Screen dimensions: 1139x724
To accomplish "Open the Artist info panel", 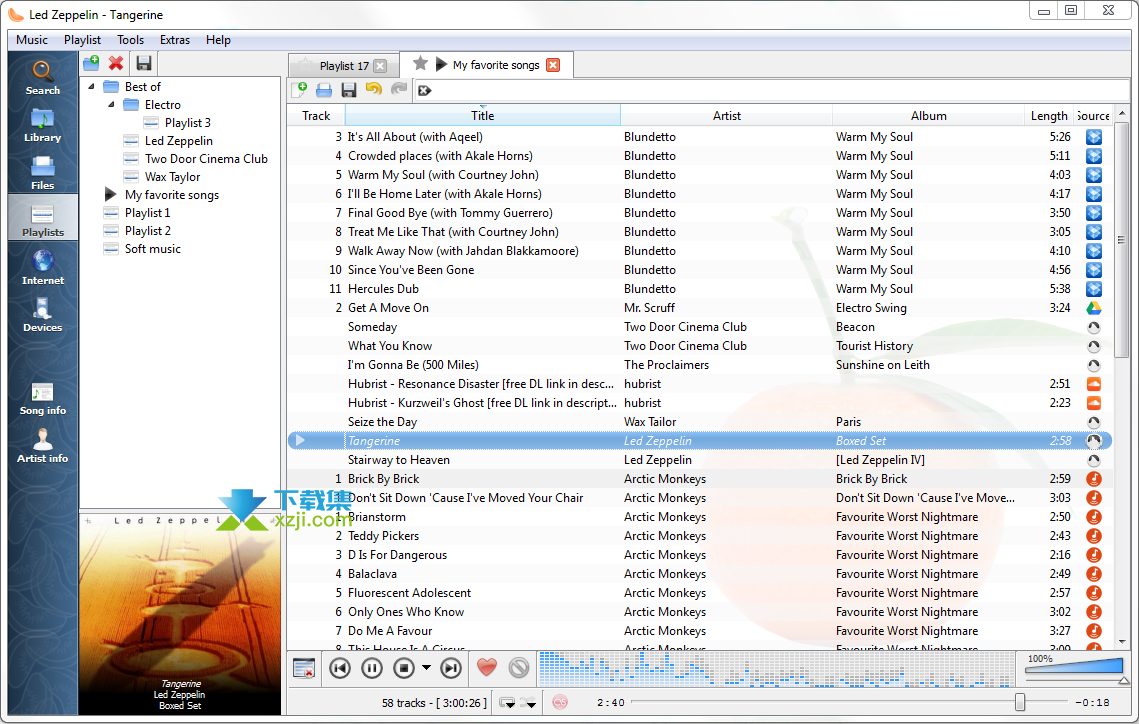I will [42, 445].
